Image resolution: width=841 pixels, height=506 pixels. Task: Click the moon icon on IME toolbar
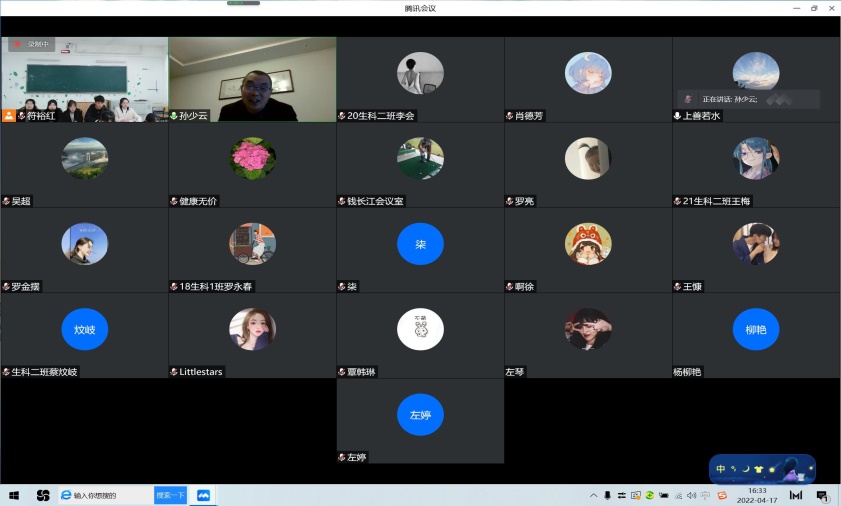click(x=745, y=469)
